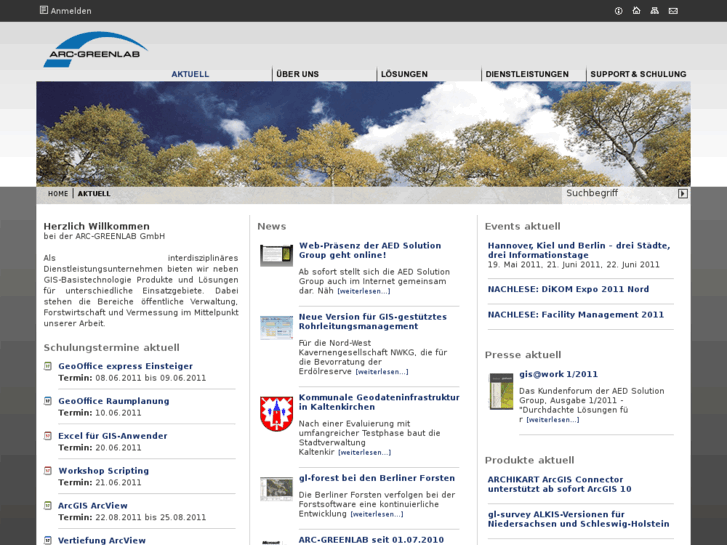The image size is (727, 545).
Task: Open ARC-GREENLAB seit 01.07.2010 article
Action: [371, 539]
